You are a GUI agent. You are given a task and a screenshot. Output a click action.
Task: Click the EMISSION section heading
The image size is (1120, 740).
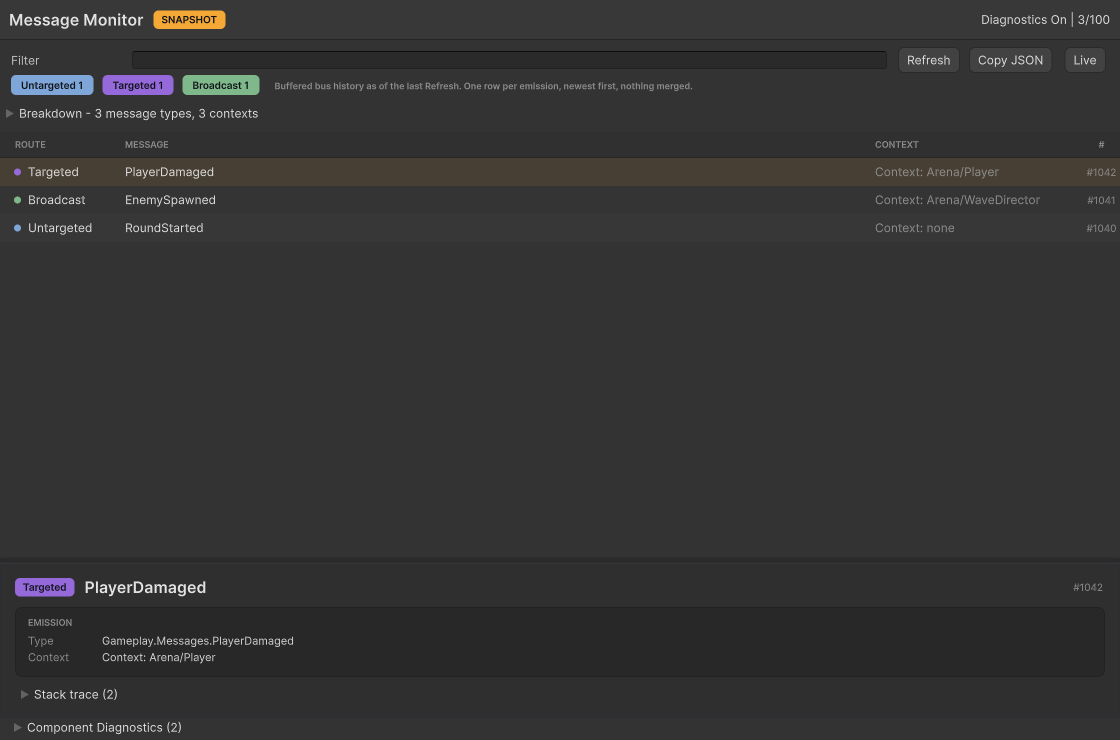tap(50, 623)
